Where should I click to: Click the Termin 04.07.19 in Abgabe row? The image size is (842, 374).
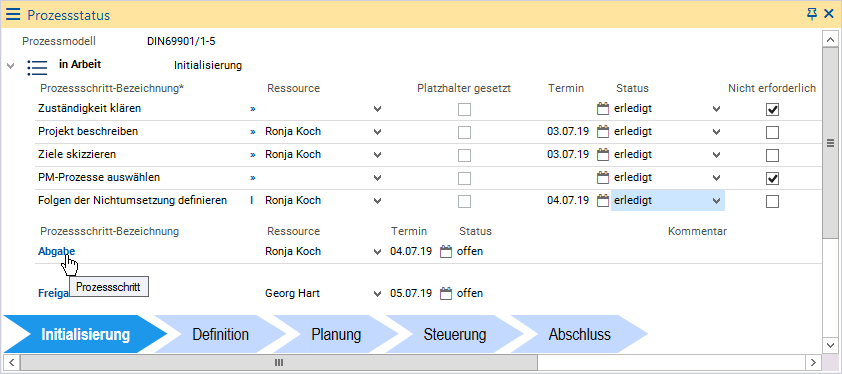pyautogui.click(x=411, y=251)
